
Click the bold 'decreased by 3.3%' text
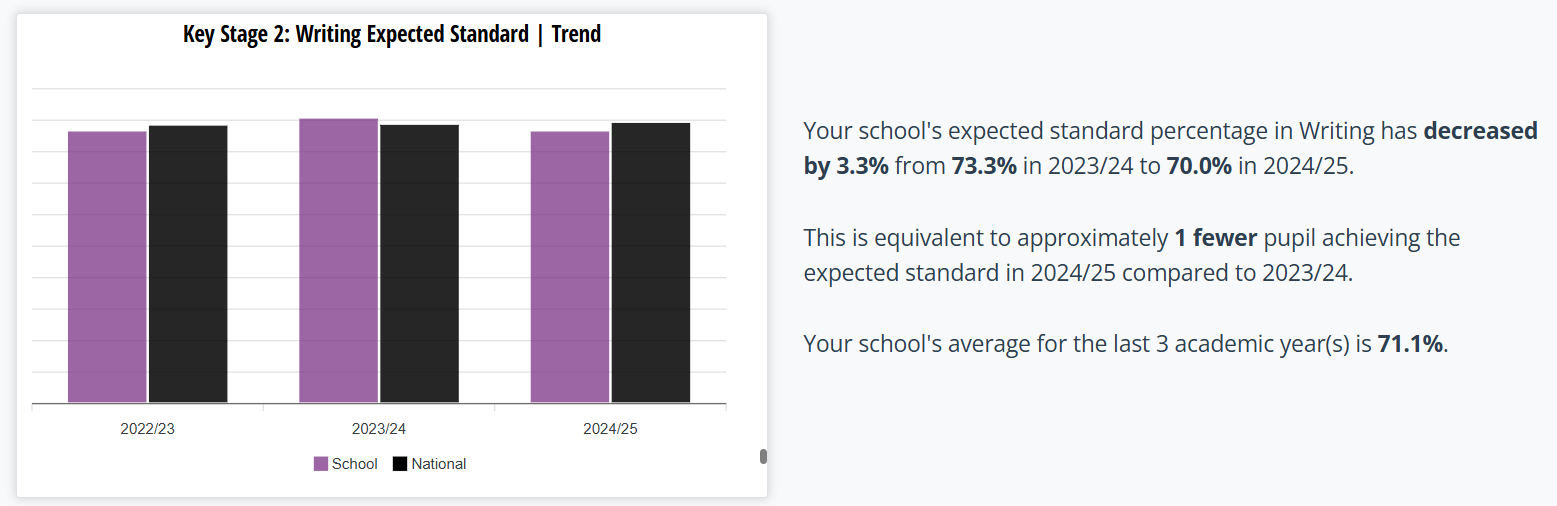click(1480, 131)
